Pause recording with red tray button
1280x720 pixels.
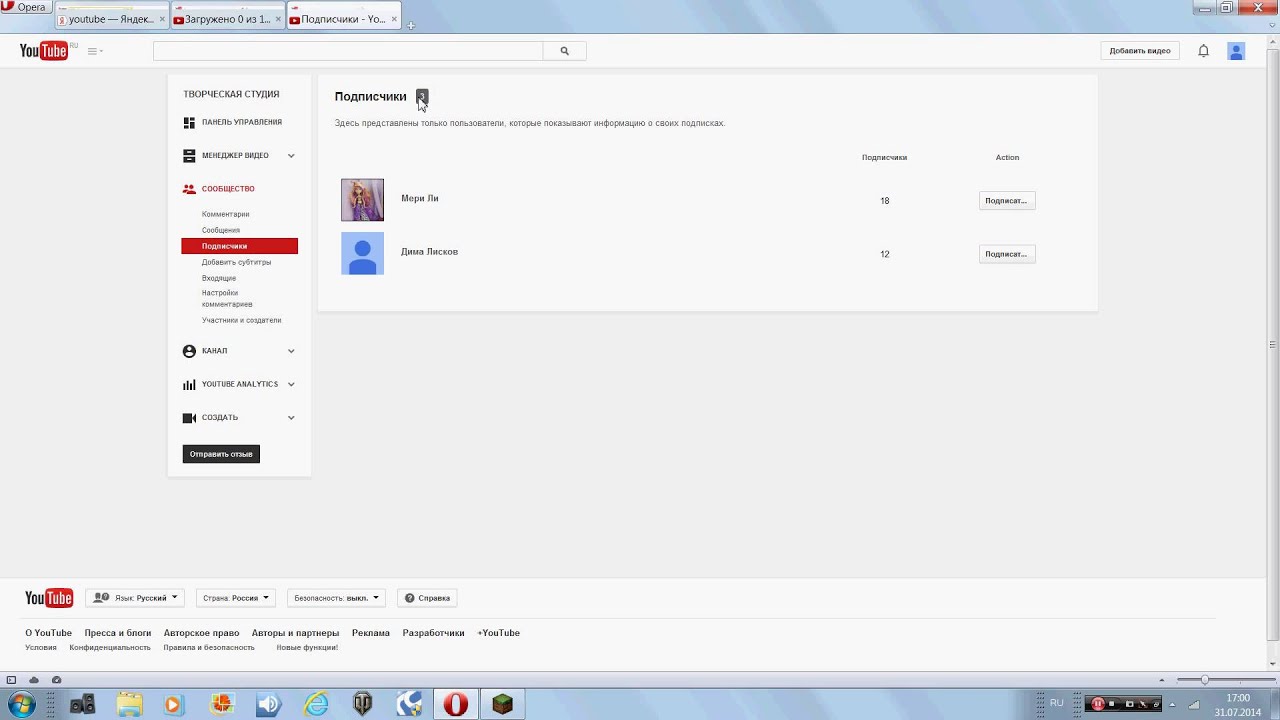[x=1097, y=704]
